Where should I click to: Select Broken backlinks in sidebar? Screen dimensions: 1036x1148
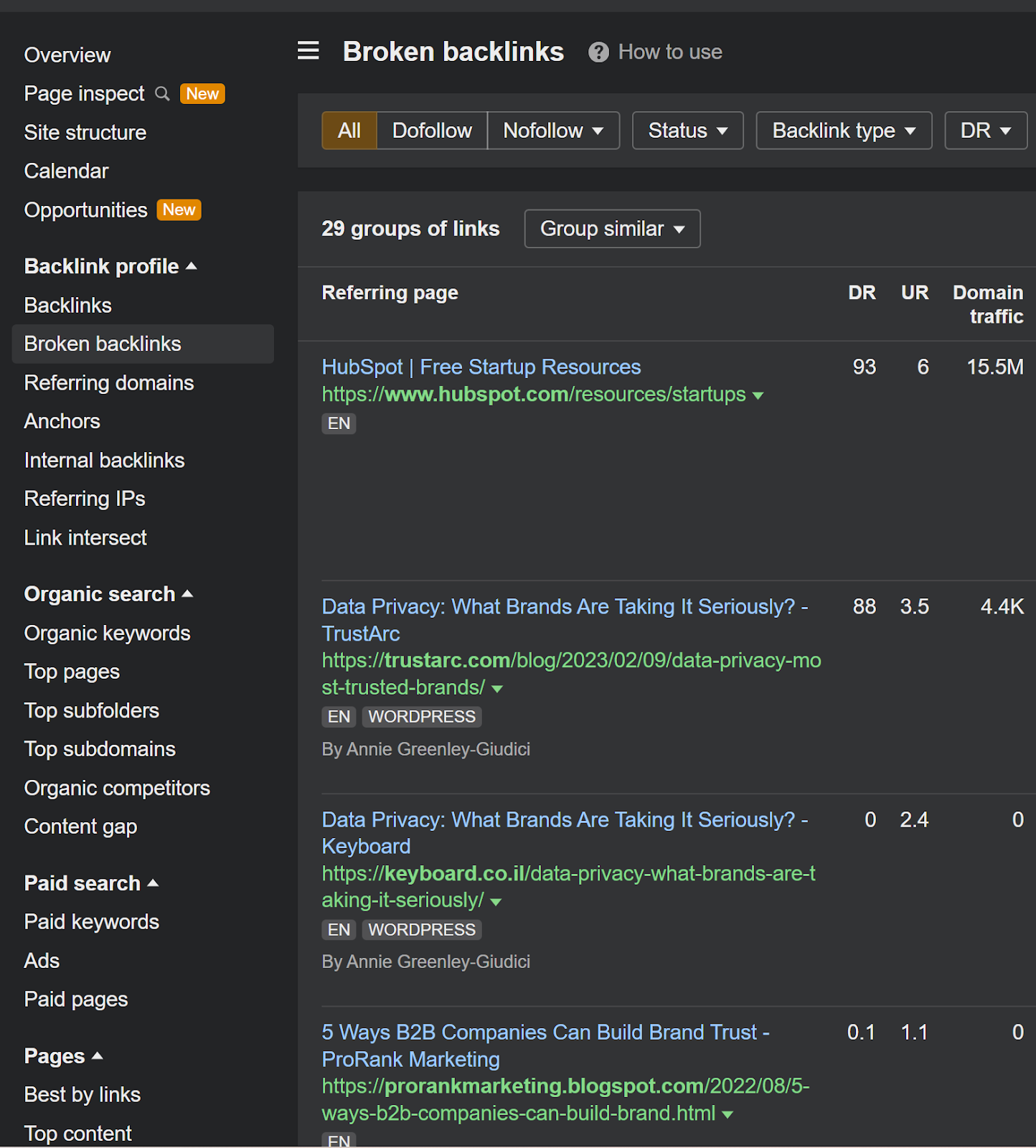click(x=143, y=344)
